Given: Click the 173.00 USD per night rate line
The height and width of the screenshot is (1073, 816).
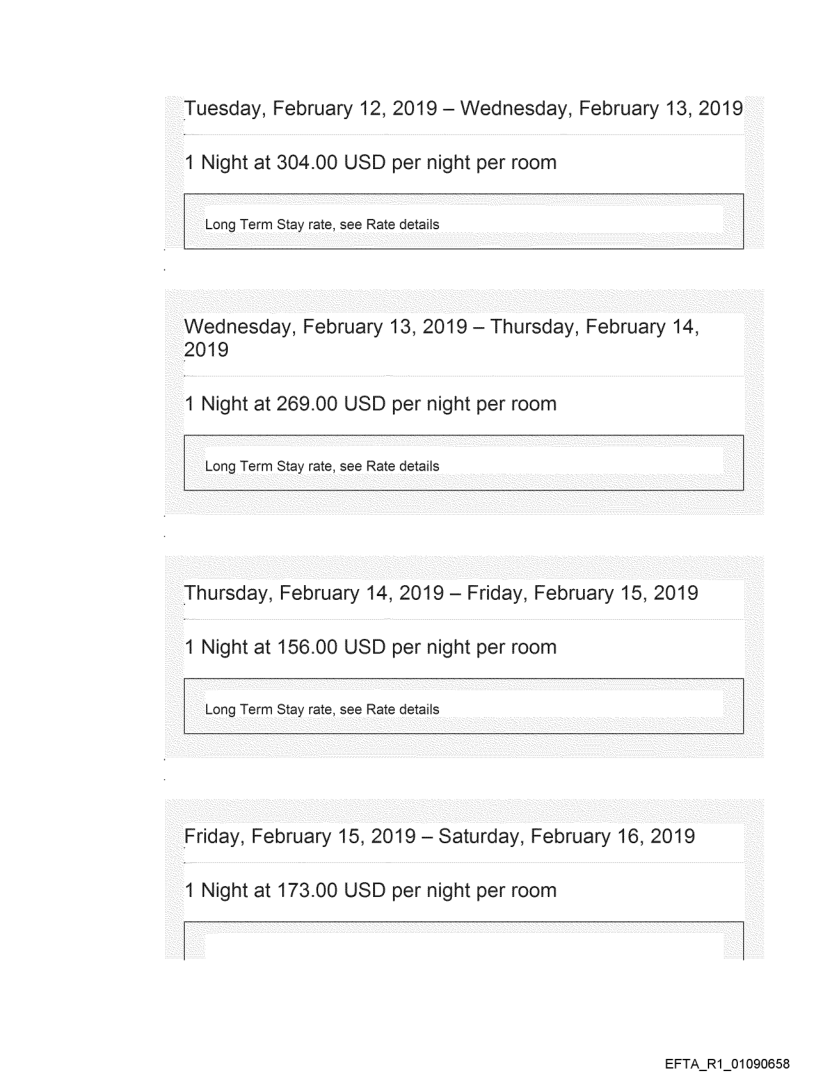Looking at the screenshot, I should click(x=370, y=890).
